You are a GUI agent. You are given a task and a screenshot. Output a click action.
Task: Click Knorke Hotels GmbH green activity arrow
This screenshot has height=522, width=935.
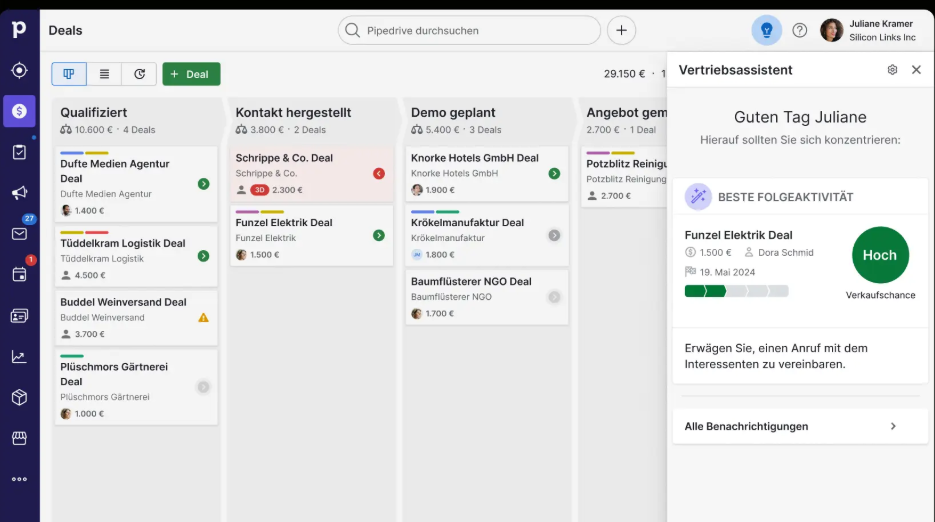pyautogui.click(x=554, y=174)
